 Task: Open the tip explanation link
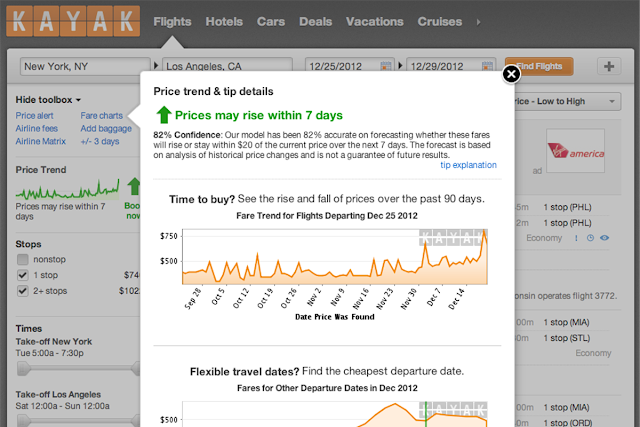pos(467,165)
